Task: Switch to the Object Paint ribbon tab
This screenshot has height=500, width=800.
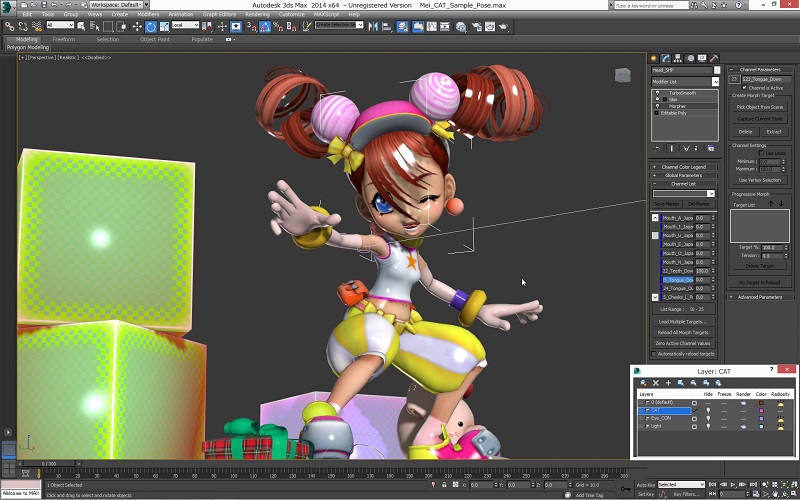Action: tap(155, 39)
